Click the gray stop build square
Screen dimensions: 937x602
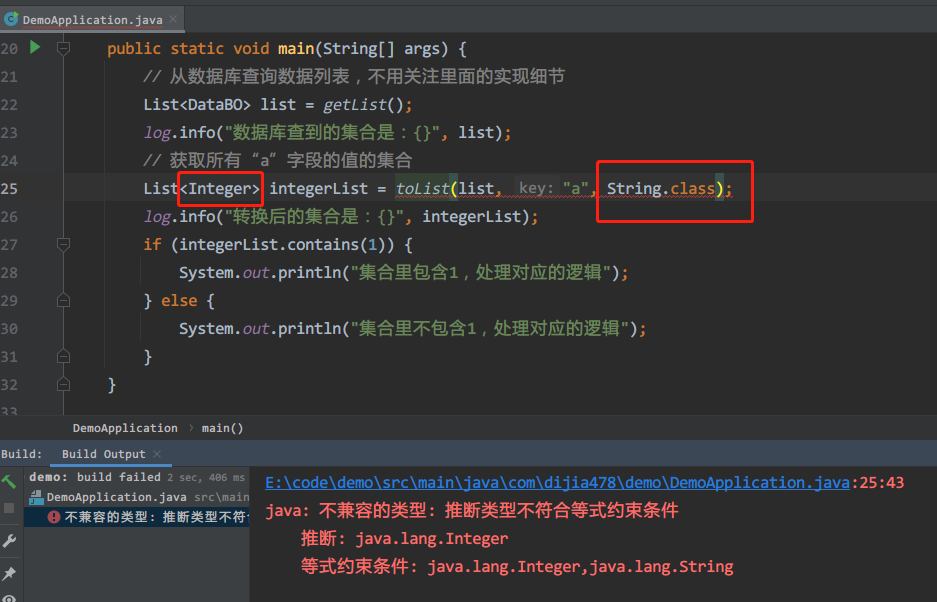point(9,508)
